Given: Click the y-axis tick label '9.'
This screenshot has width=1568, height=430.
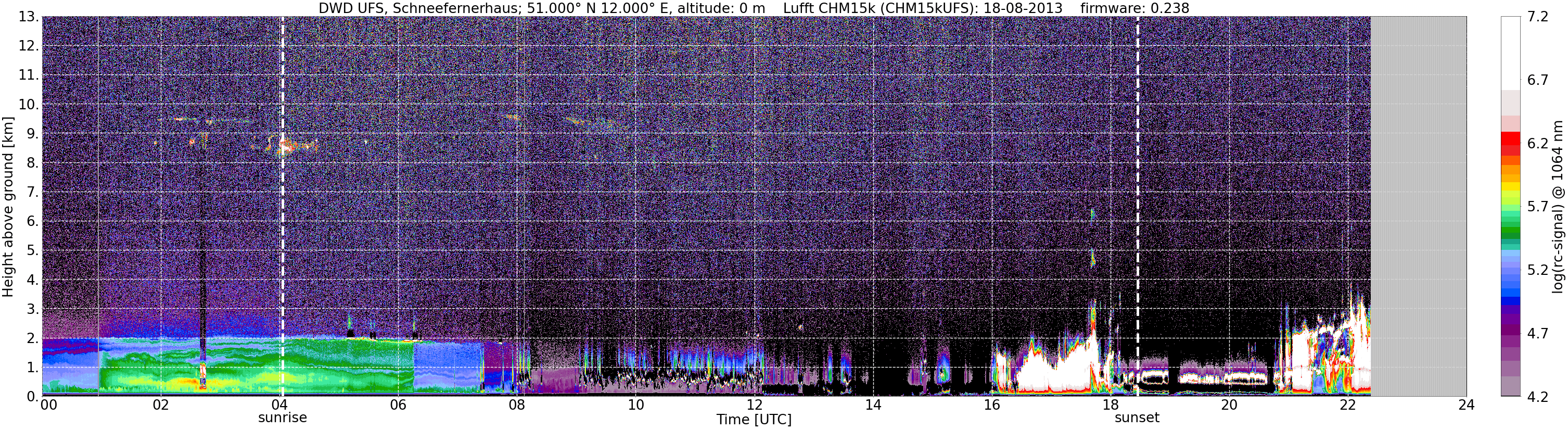Looking at the screenshot, I should tap(33, 134).
